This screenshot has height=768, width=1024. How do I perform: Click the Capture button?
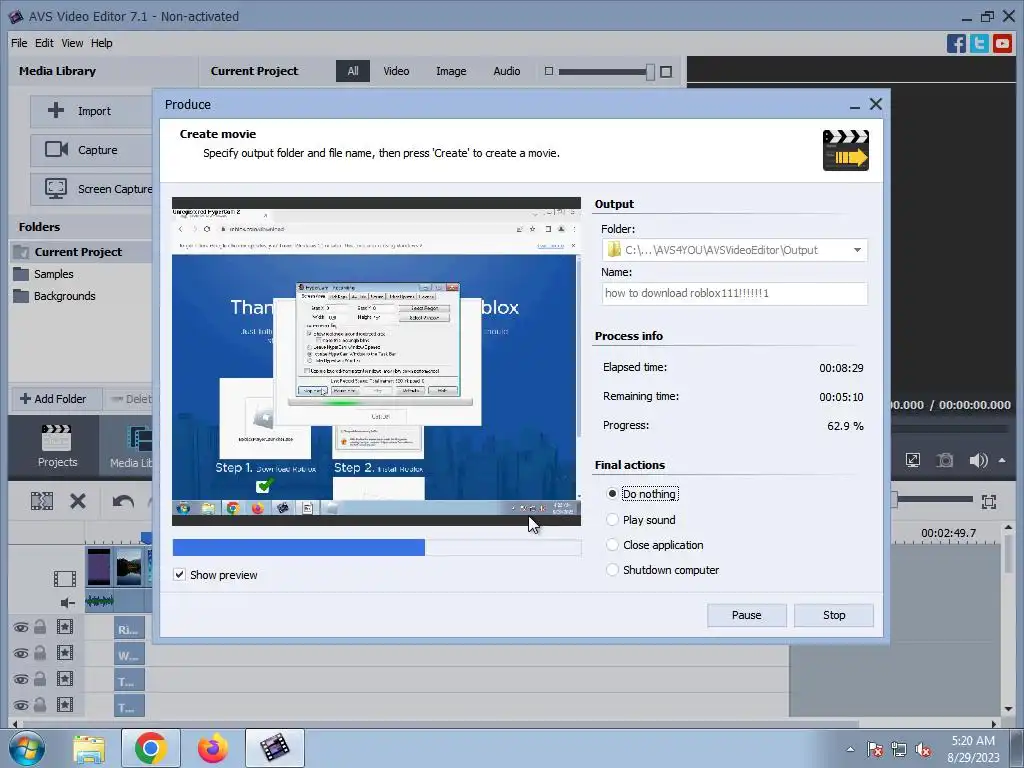pyautogui.click(x=91, y=150)
